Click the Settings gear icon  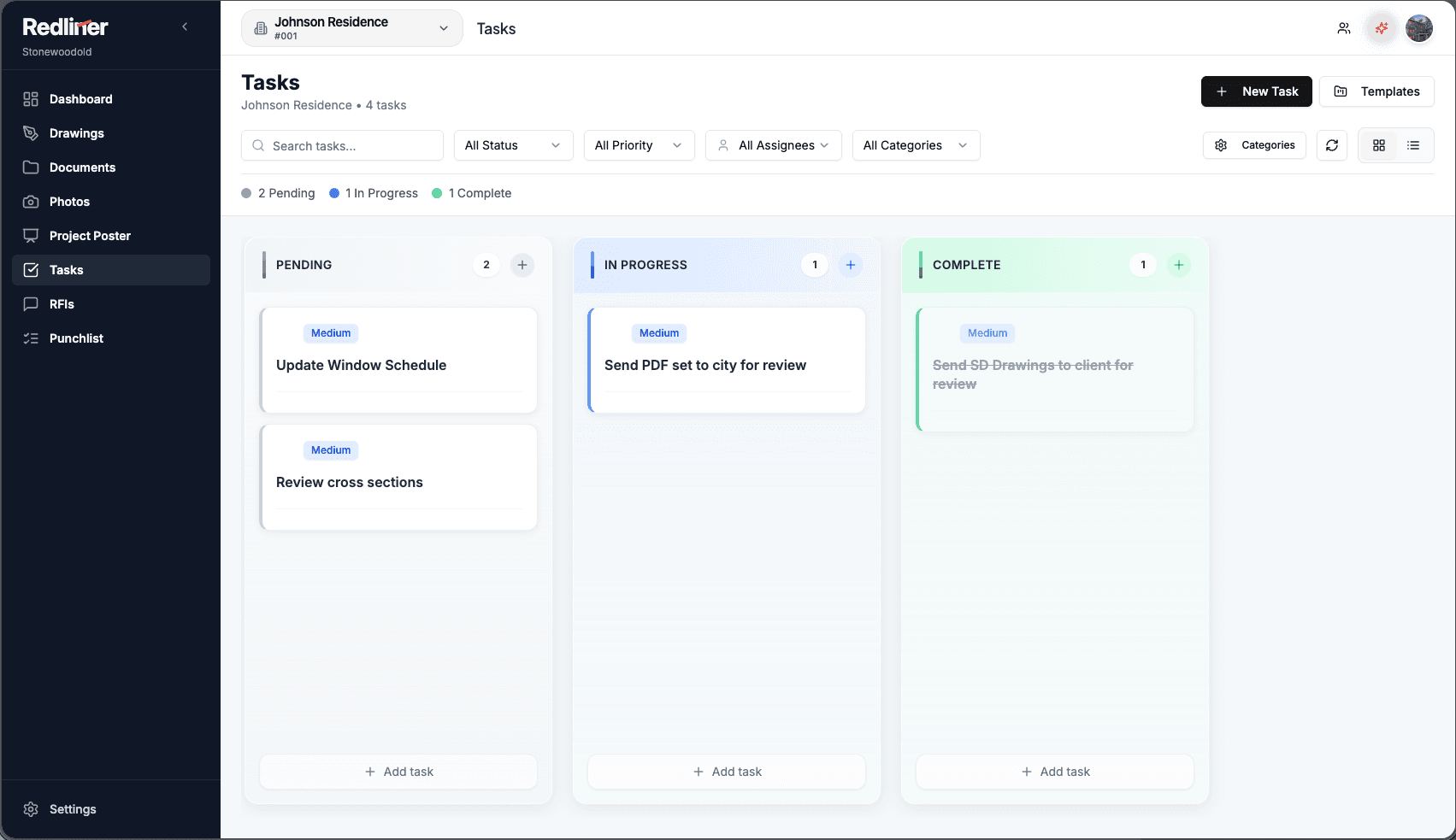tap(31, 809)
